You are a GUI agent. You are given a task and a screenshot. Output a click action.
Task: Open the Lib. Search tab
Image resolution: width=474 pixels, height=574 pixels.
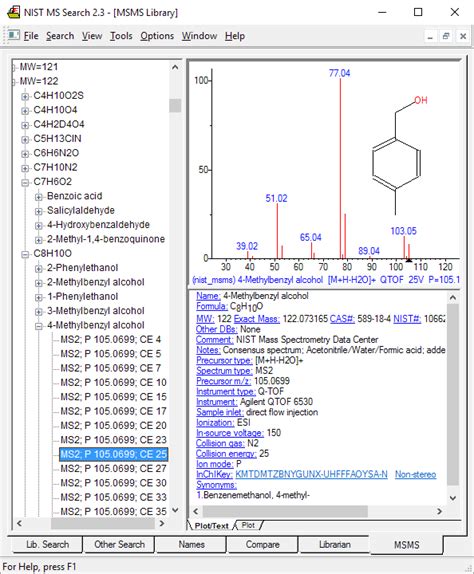coord(47,544)
